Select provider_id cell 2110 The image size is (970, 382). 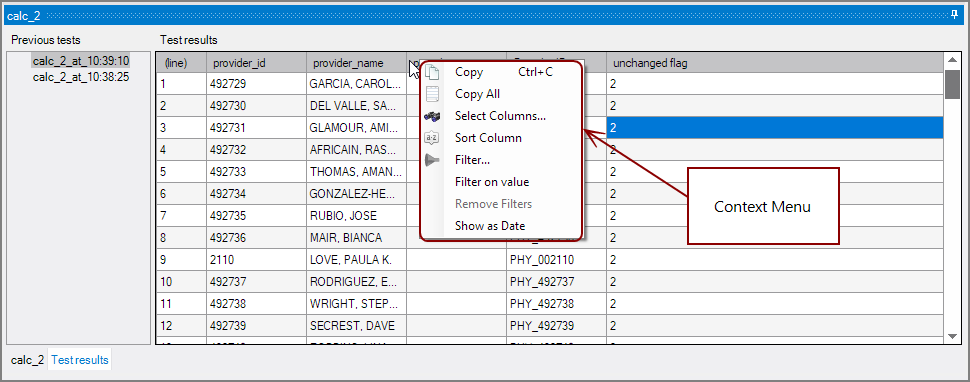click(257, 260)
